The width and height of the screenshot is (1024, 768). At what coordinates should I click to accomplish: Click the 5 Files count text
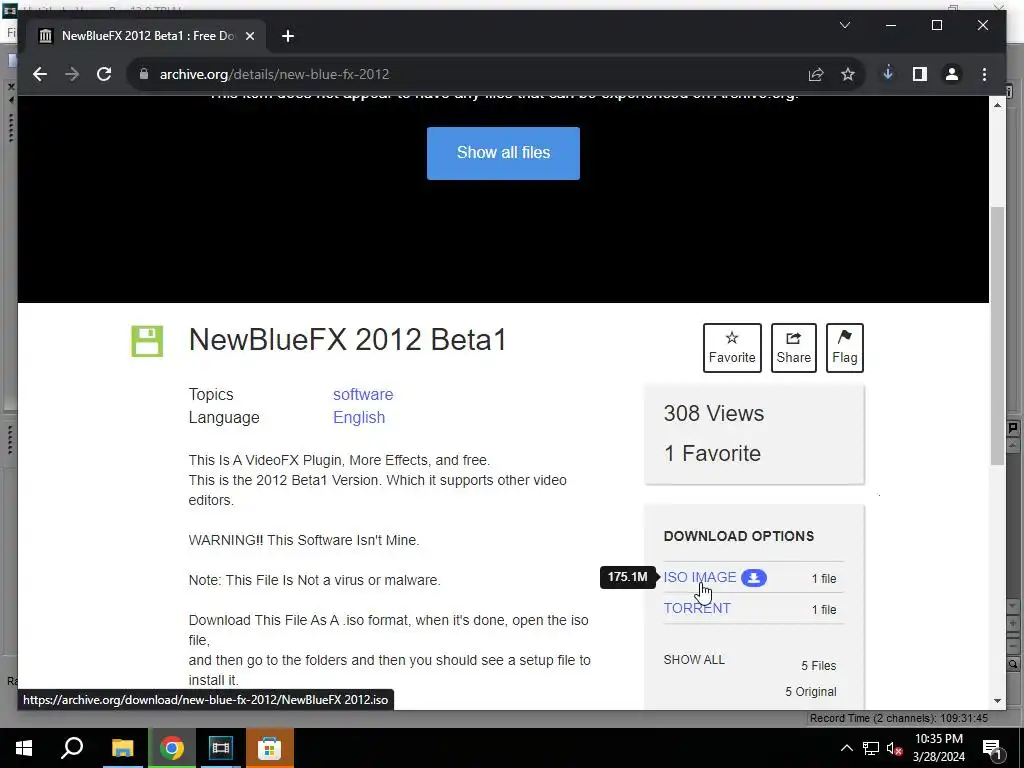[819, 665]
